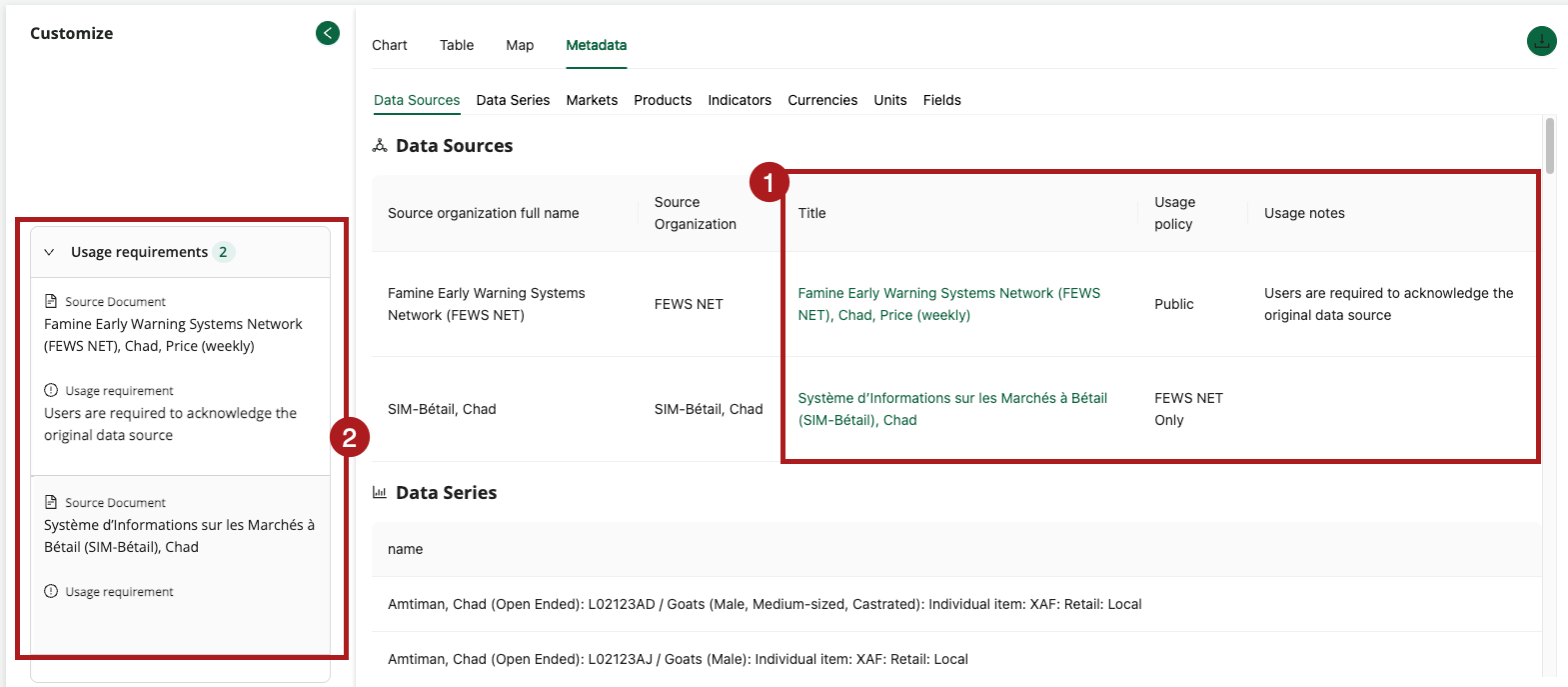
Task: Click the Amtiman L02123AD Goats series row
Action: [x=956, y=604]
